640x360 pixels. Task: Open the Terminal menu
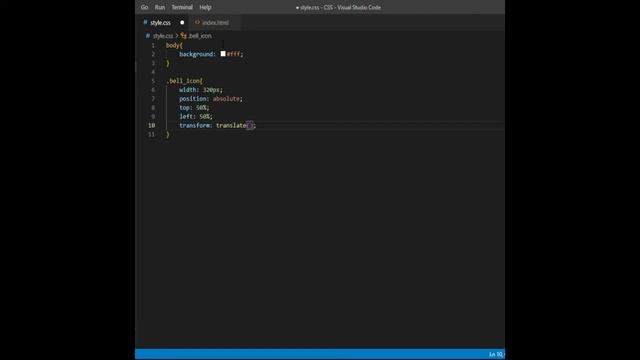pos(182,7)
